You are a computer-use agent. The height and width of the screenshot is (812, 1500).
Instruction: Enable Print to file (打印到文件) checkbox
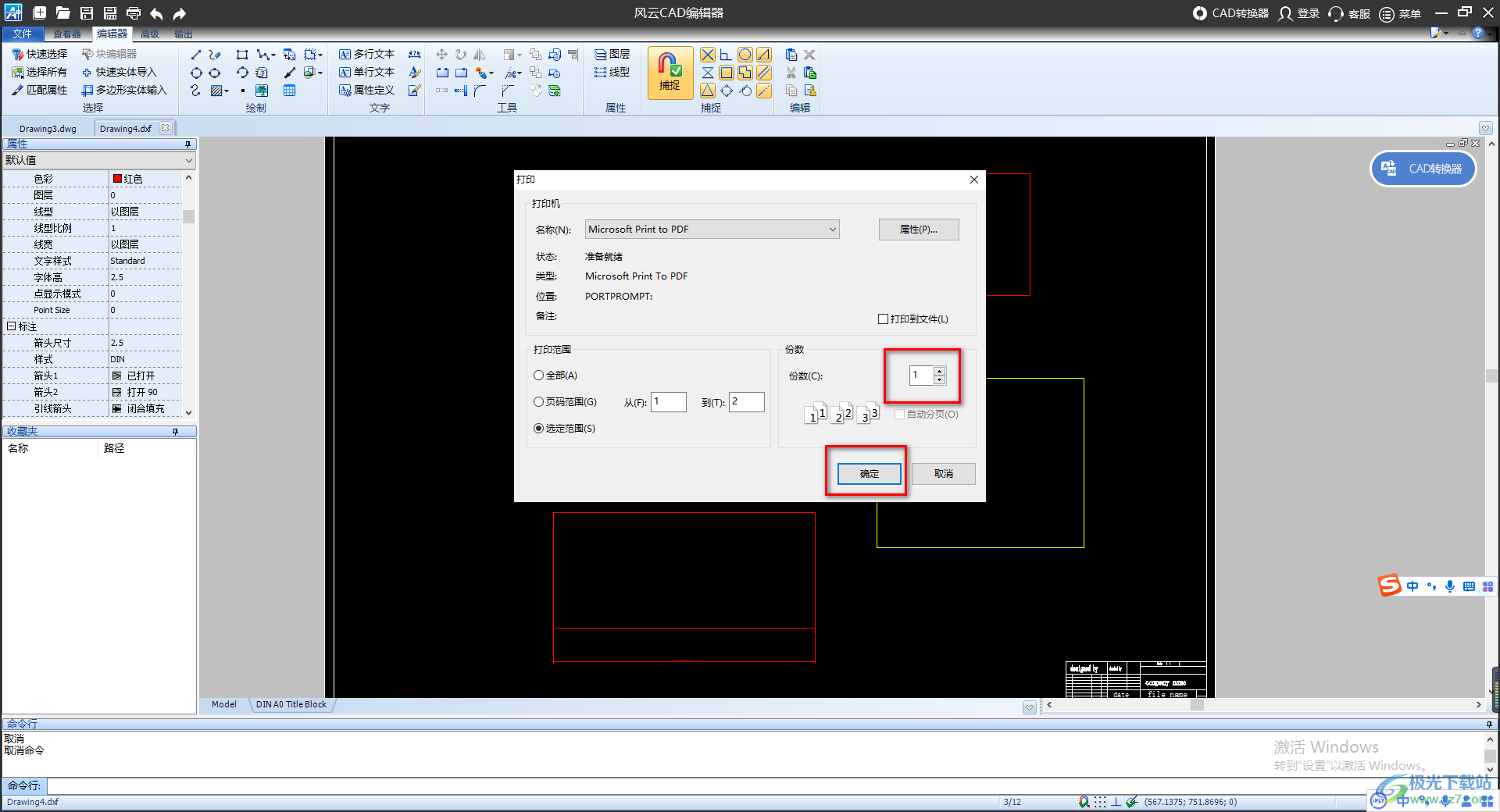(883, 319)
